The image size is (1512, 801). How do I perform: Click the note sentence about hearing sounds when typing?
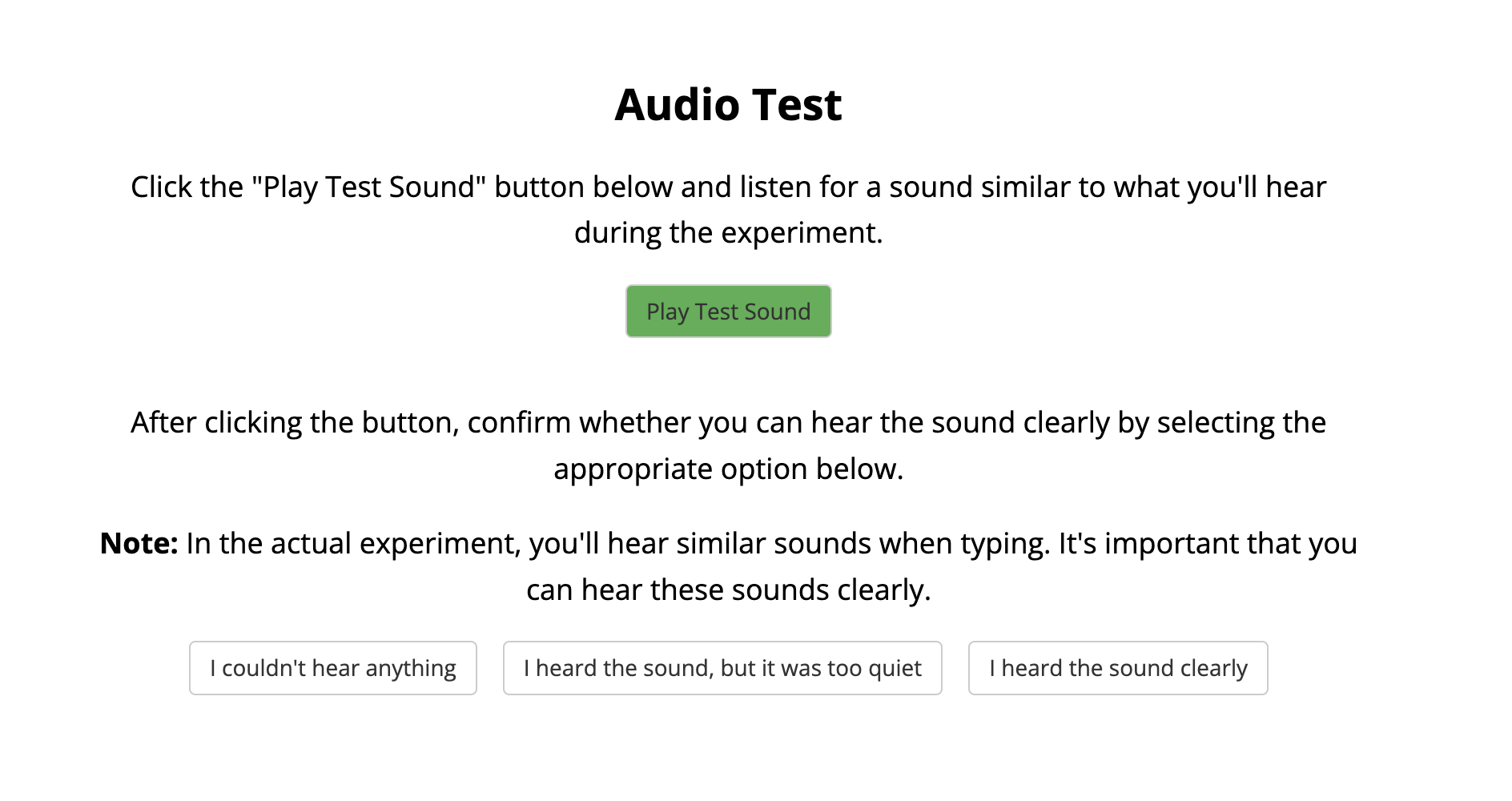coord(728,566)
